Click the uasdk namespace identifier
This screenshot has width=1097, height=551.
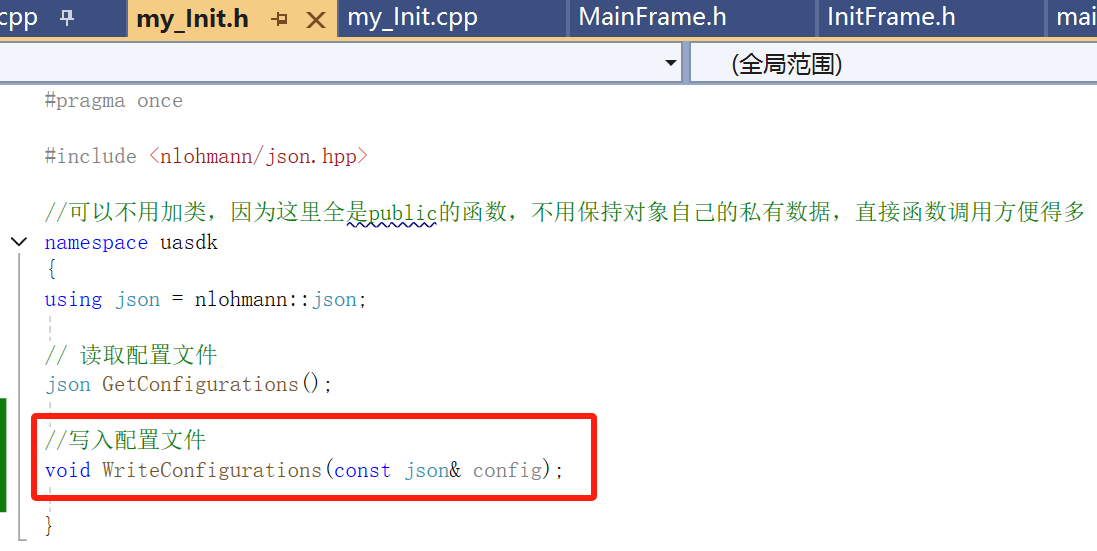point(189,243)
